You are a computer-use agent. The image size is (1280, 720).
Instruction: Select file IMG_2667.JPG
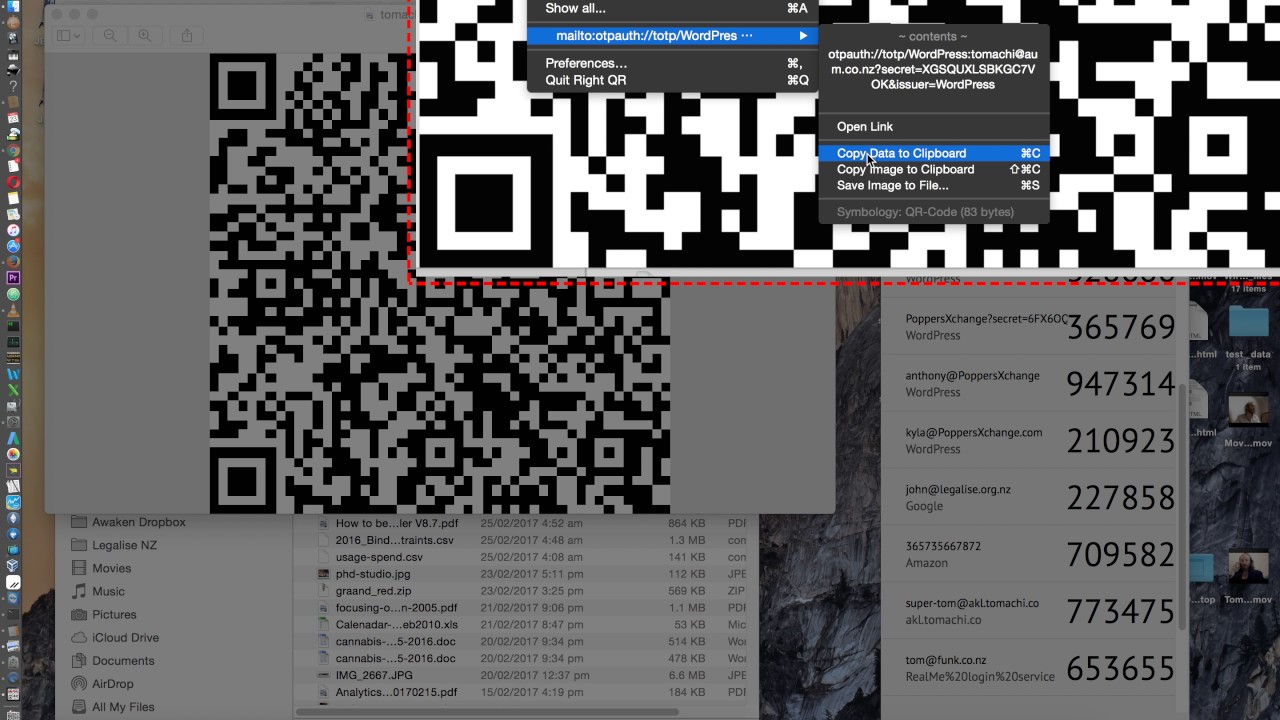[374, 675]
